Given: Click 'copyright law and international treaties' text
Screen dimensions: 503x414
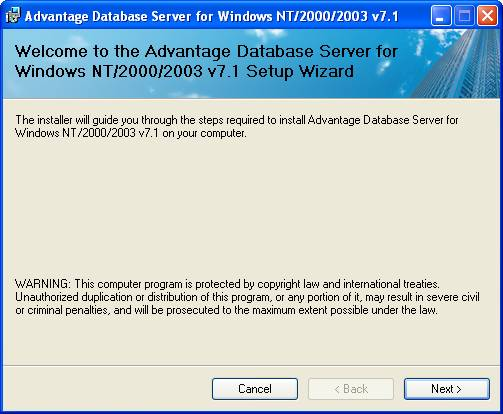Looking at the screenshot, I should click(348, 284).
